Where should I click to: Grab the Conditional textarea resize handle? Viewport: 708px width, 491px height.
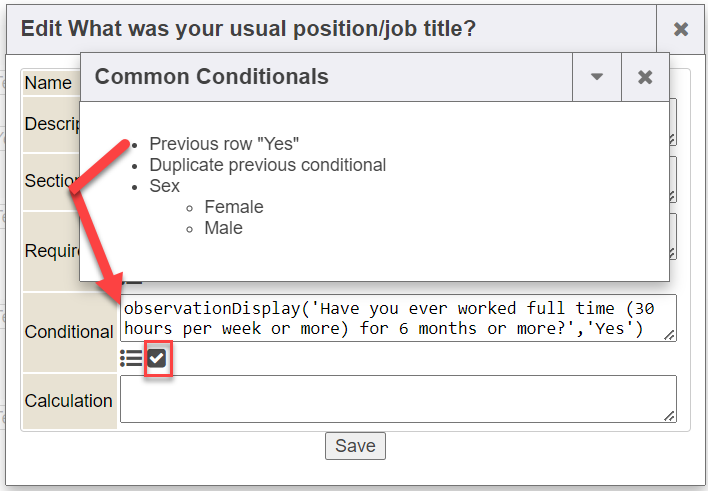pyautogui.click(x=669, y=335)
